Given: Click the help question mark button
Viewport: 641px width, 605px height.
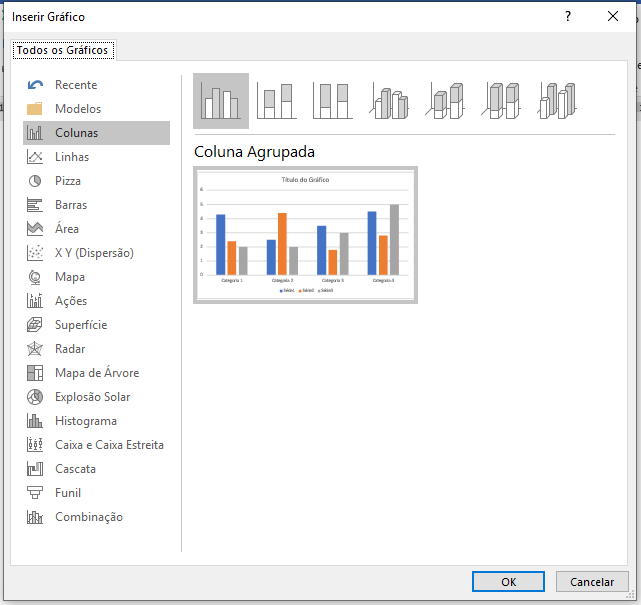Looking at the screenshot, I should point(568,16).
